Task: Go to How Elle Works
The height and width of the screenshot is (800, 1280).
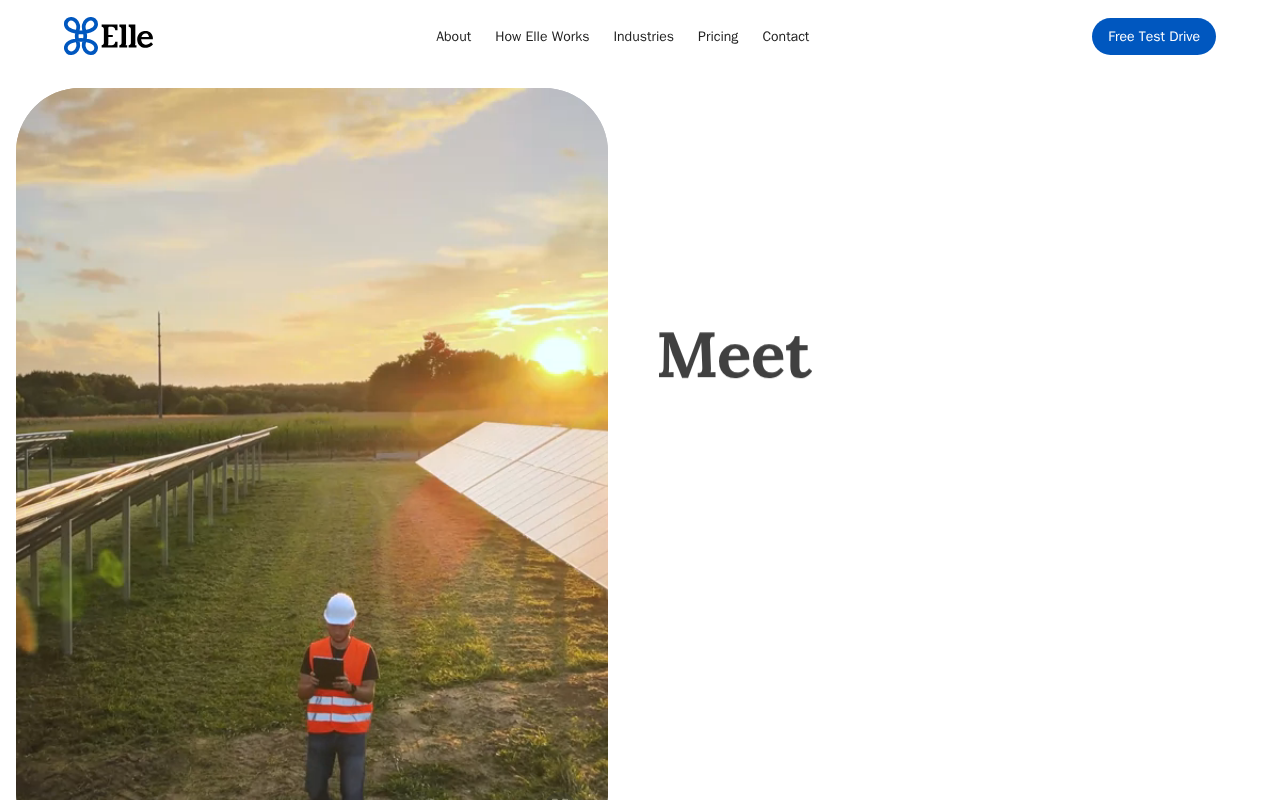Action: 542,36
